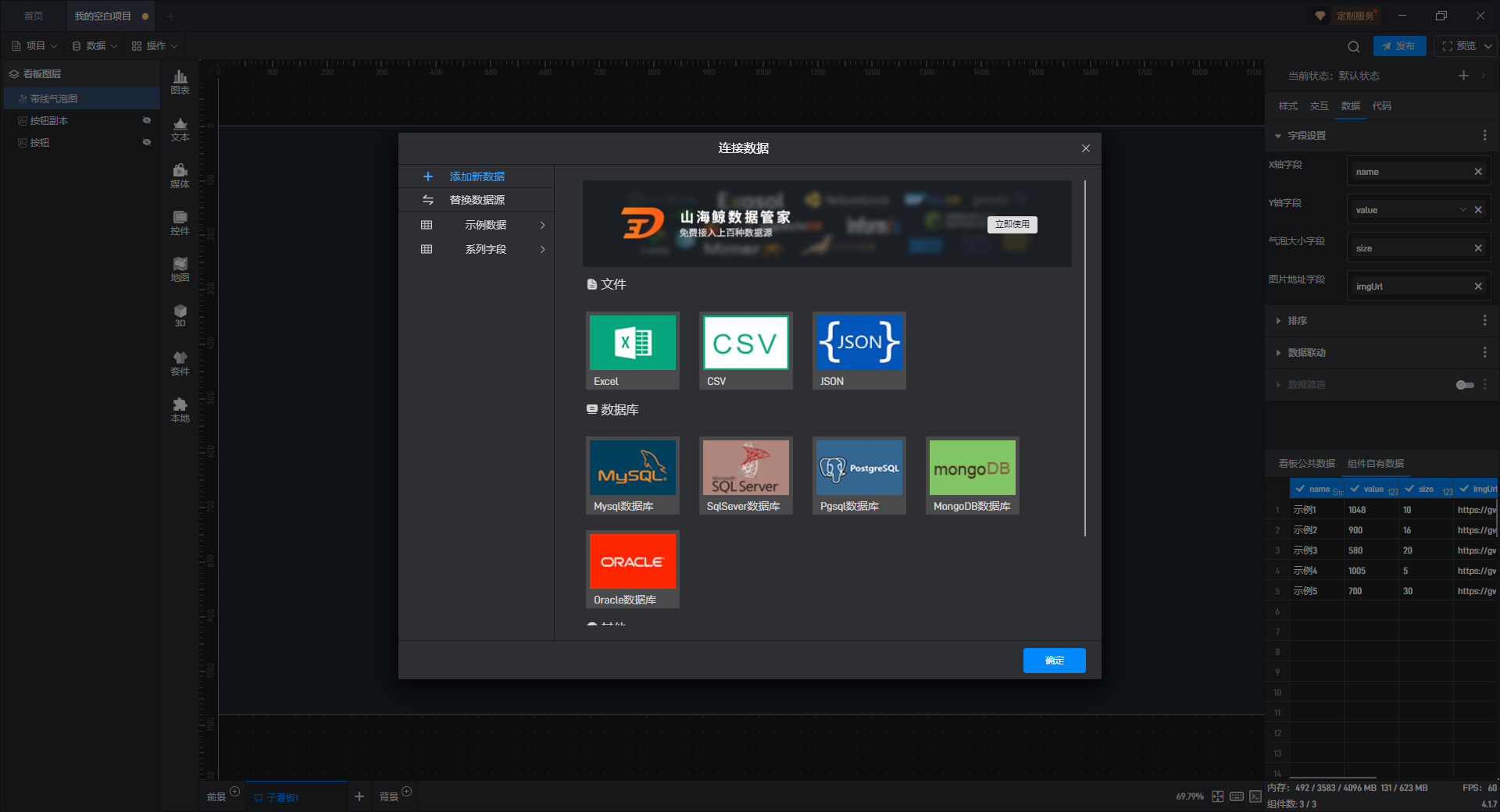Choose the CSV file data source
The width and height of the screenshot is (1500, 812).
click(x=745, y=351)
